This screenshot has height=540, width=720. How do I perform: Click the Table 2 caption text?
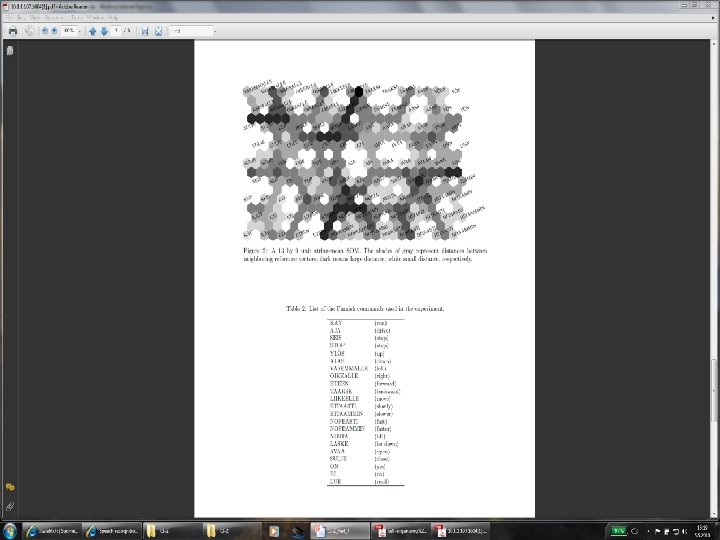365,309
